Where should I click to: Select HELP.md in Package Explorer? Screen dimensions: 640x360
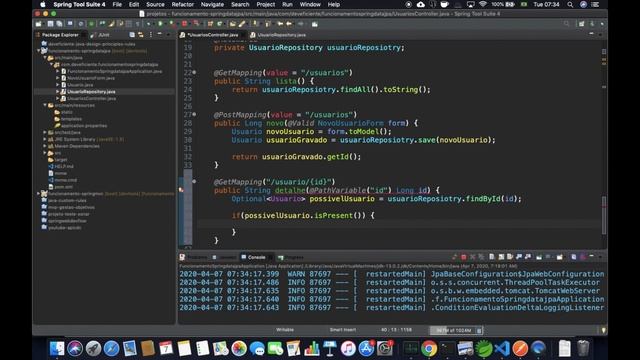(64, 167)
